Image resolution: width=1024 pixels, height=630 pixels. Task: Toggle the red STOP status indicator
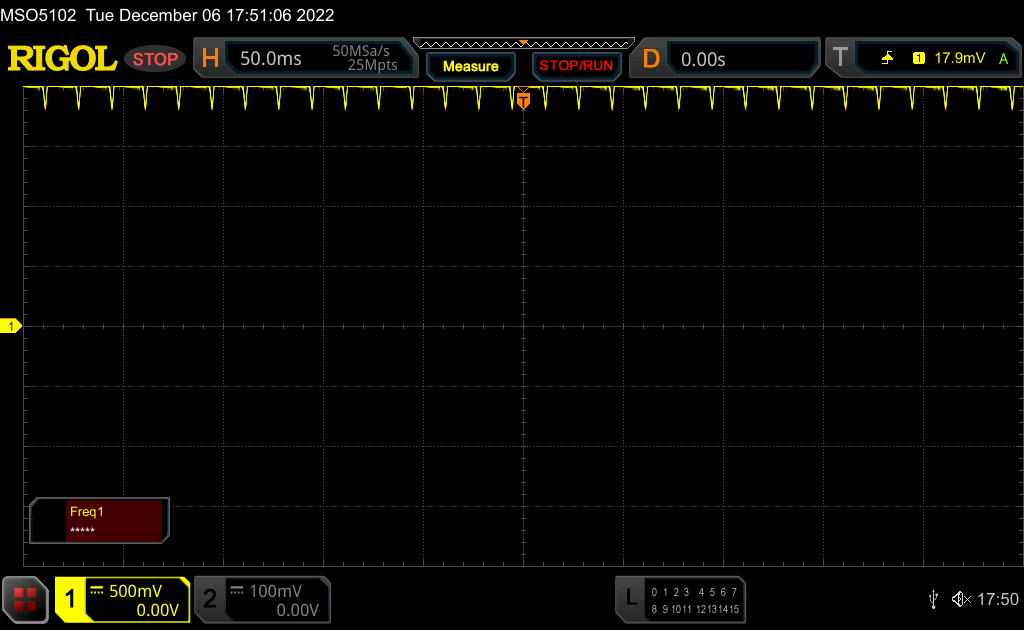[155, 59]
